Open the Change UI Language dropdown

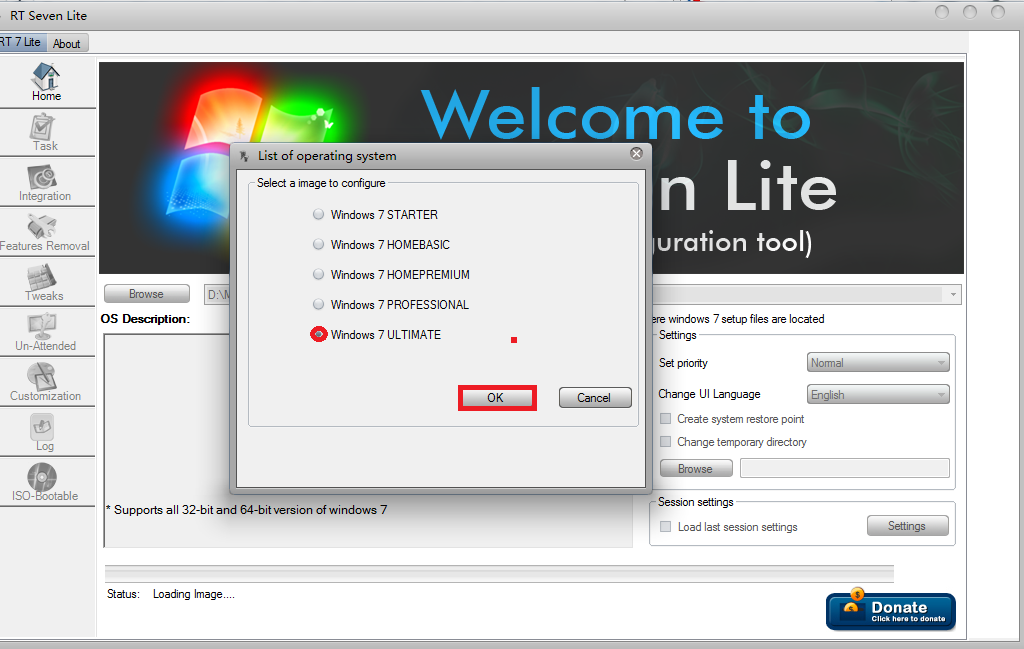[x=878, y=394]
